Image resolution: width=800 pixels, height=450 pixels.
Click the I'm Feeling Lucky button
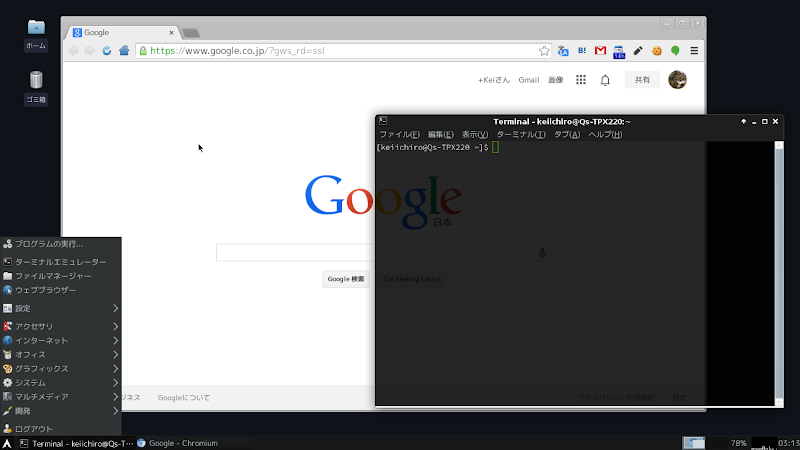click(x=412, y=279)
